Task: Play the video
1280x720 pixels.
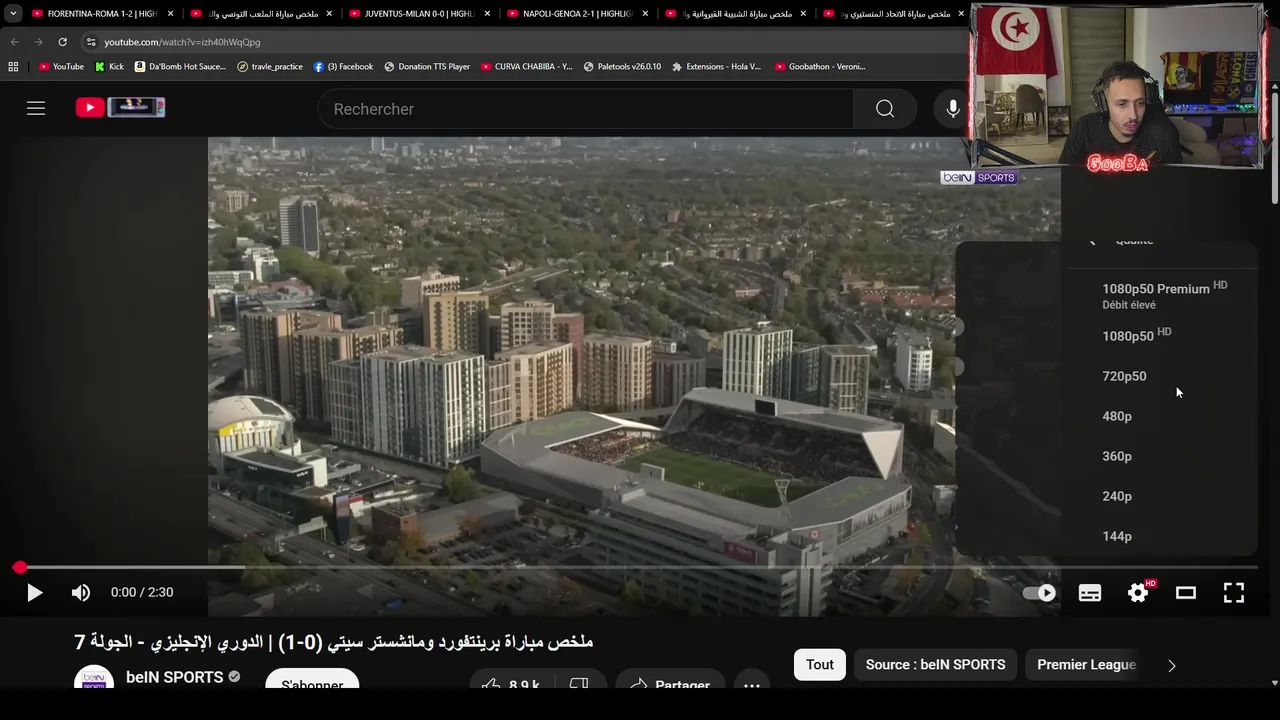Action: point(34,593)
